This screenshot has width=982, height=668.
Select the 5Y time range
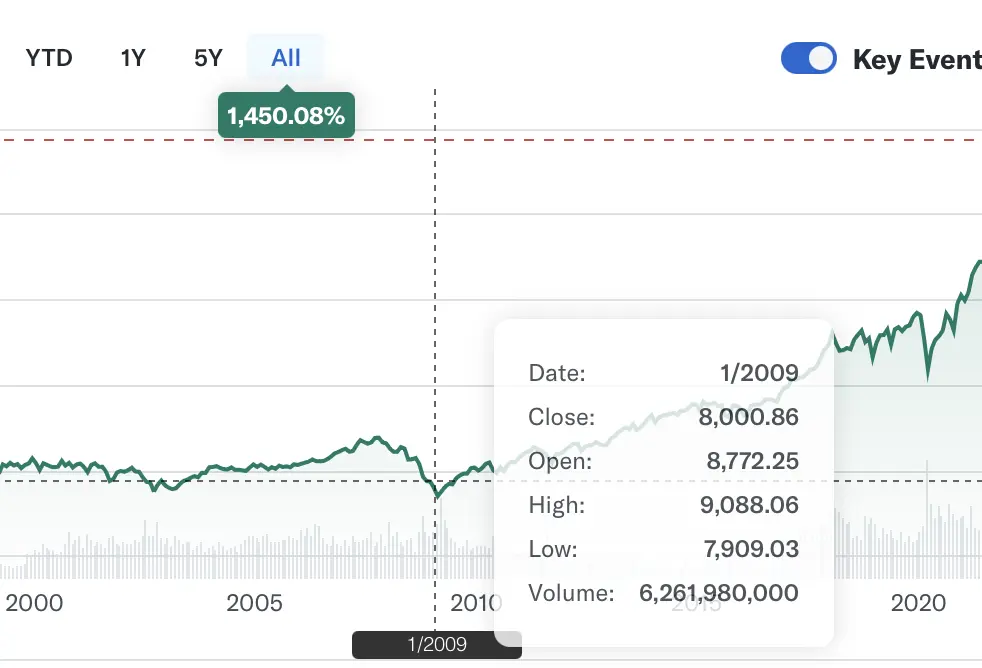[207, 57]
